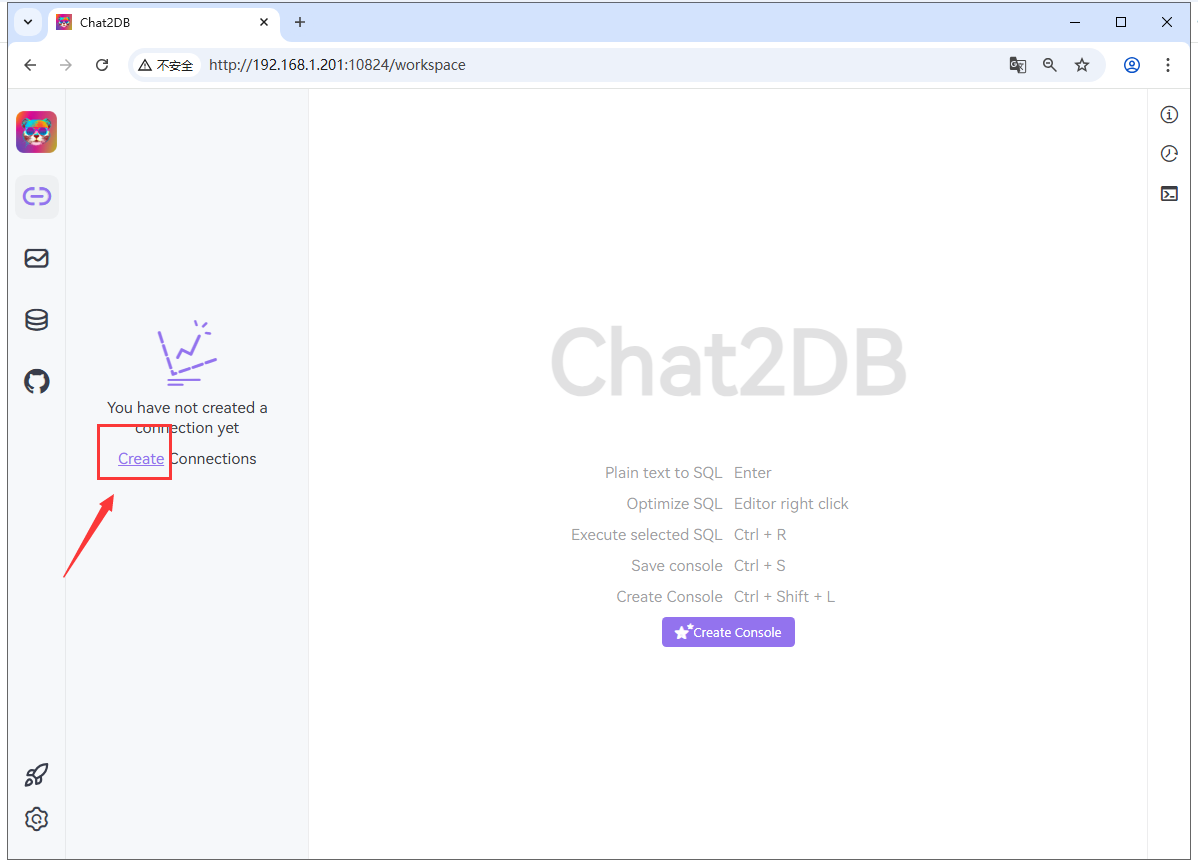Click the Create Console button

(x=728, y=632)
